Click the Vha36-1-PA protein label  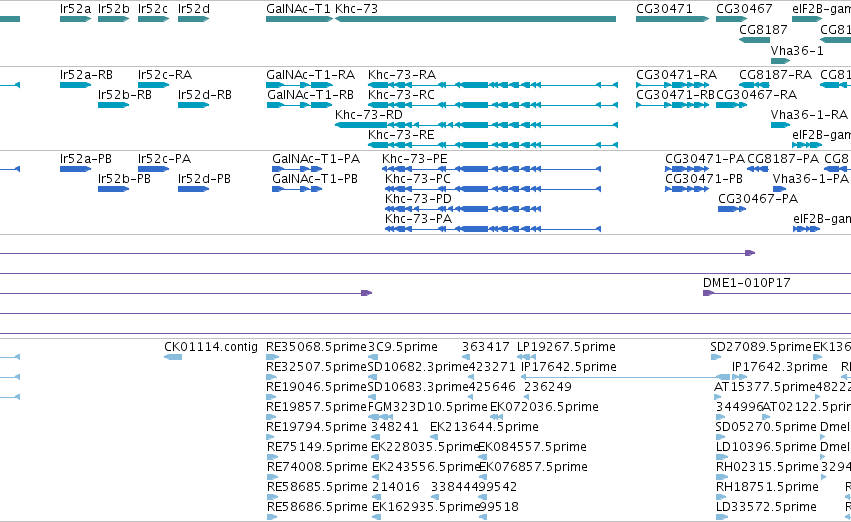[810, 179]
